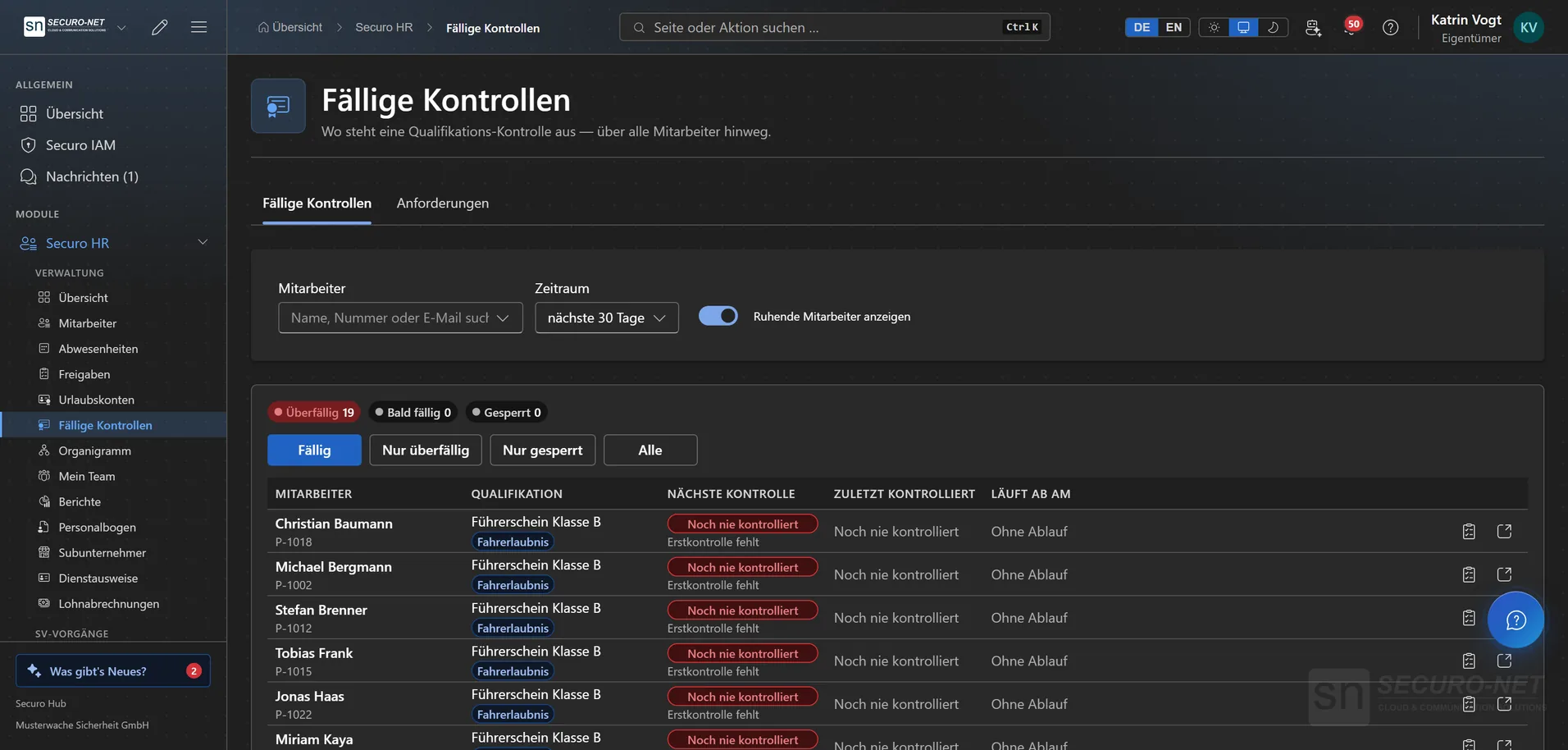1568x750 pixels.
Task: Show Alle controls
Action: 650,450
